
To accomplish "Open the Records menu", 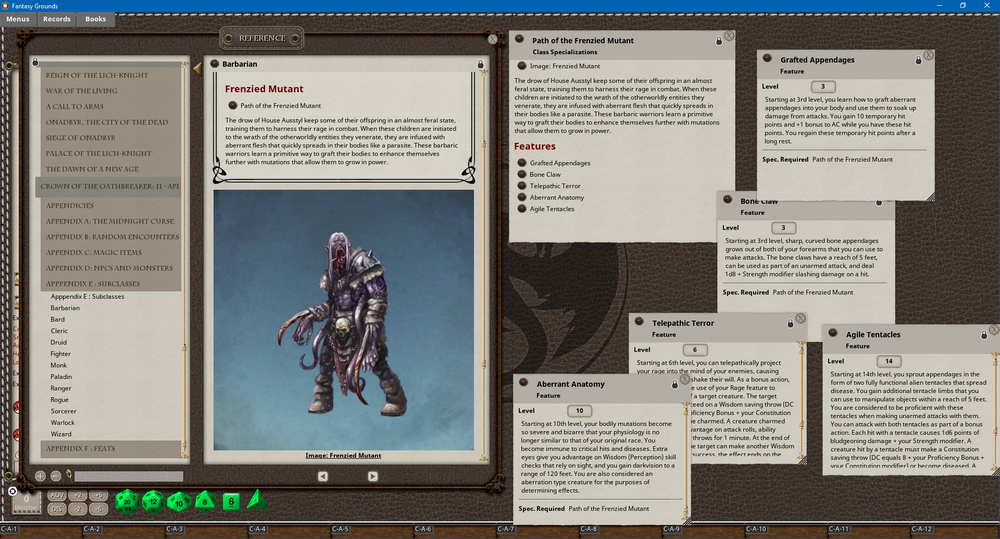I will [x=57, y=19].
